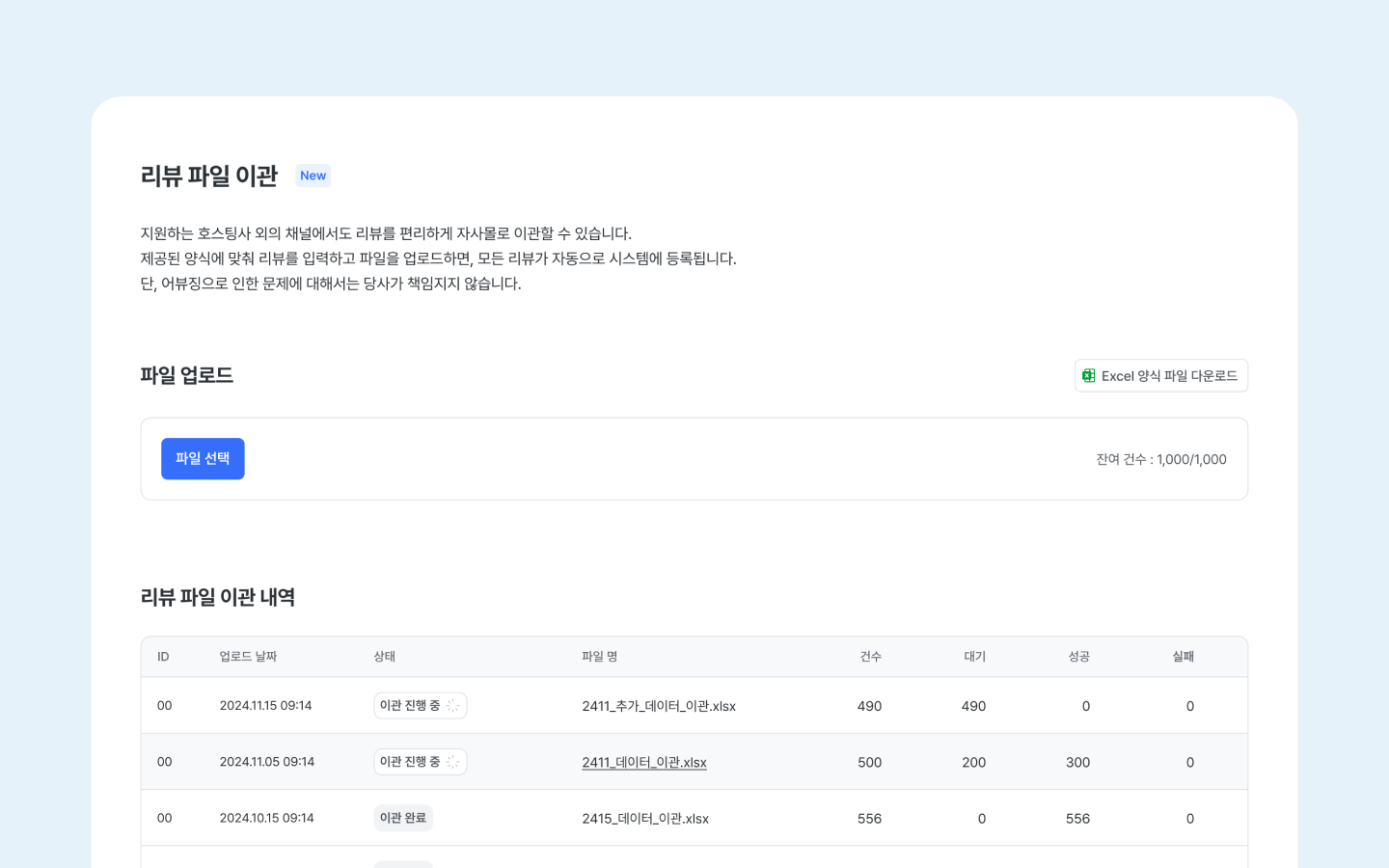This screenshot has width=1389, height=868.
Task: Open the 2411_데이터_이관.xlsx file link
Action: click(643, 762)
